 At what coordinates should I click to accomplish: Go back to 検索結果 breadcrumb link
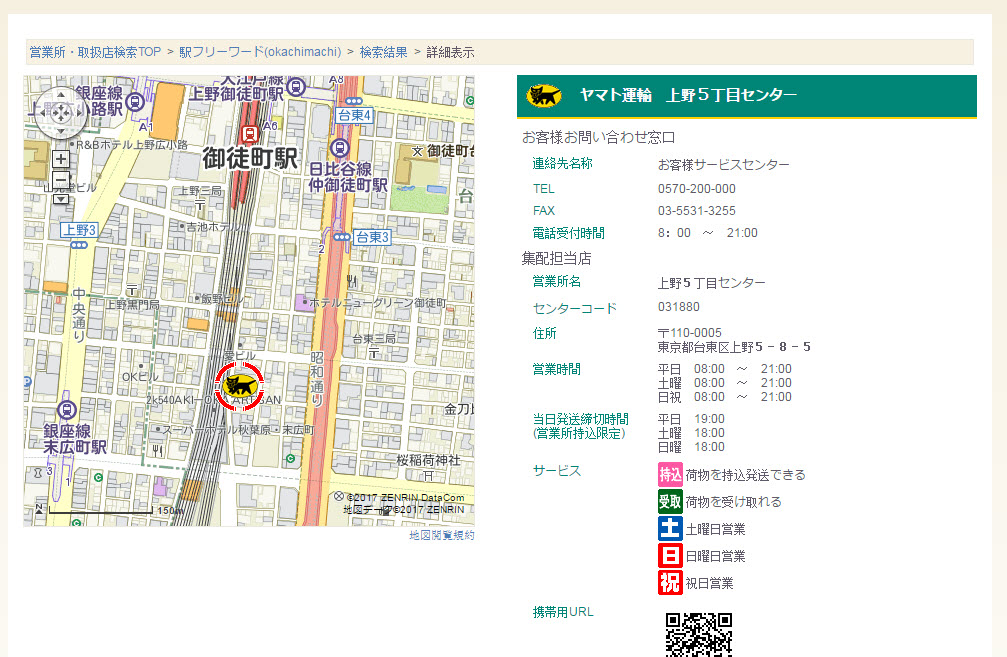383,52
